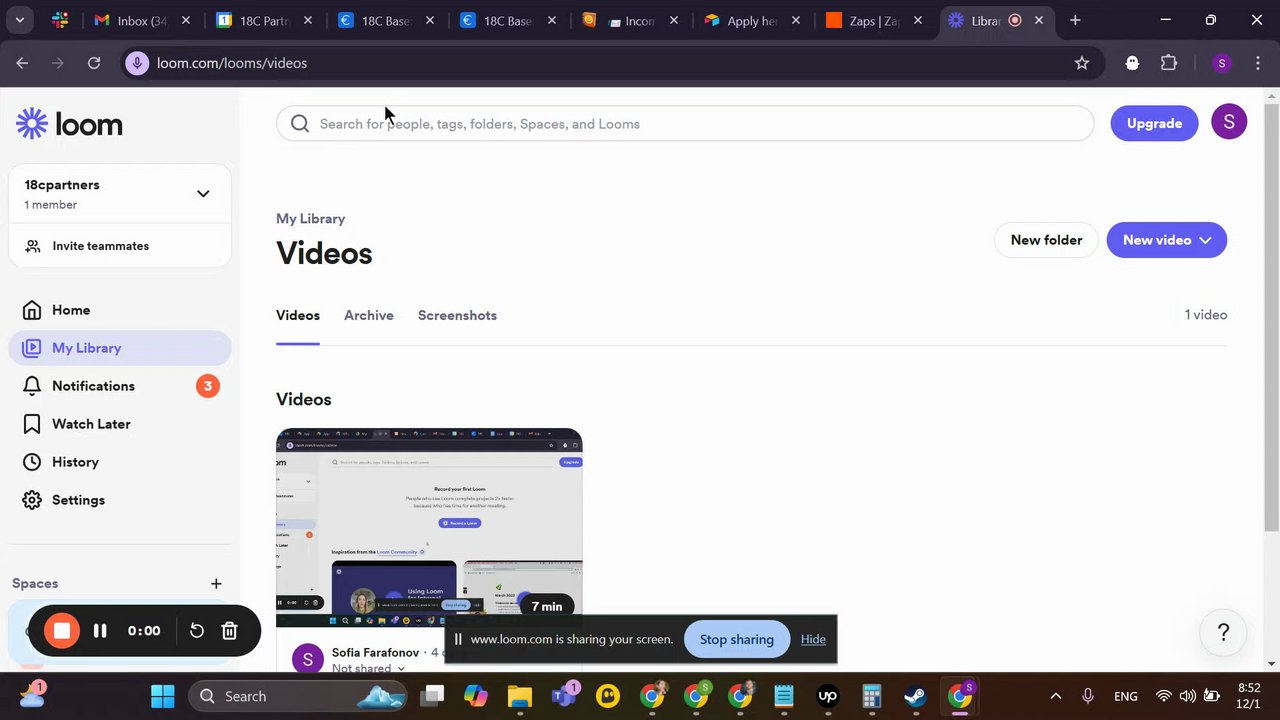Click the address bar URL
This screenshot has height=720, width=1280.
[x=232, y=63]
